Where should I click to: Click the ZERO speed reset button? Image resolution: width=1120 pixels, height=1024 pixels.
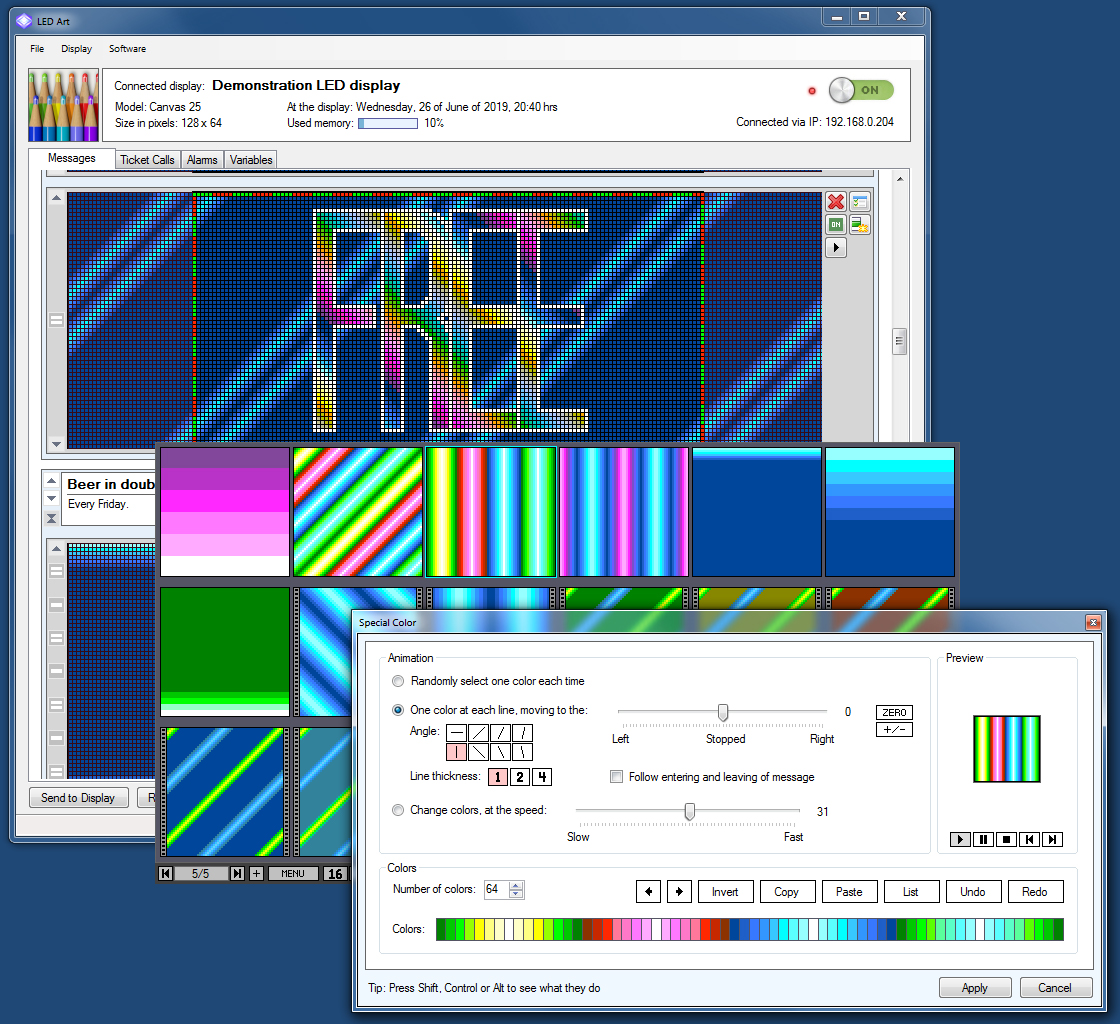pos(894,712)
